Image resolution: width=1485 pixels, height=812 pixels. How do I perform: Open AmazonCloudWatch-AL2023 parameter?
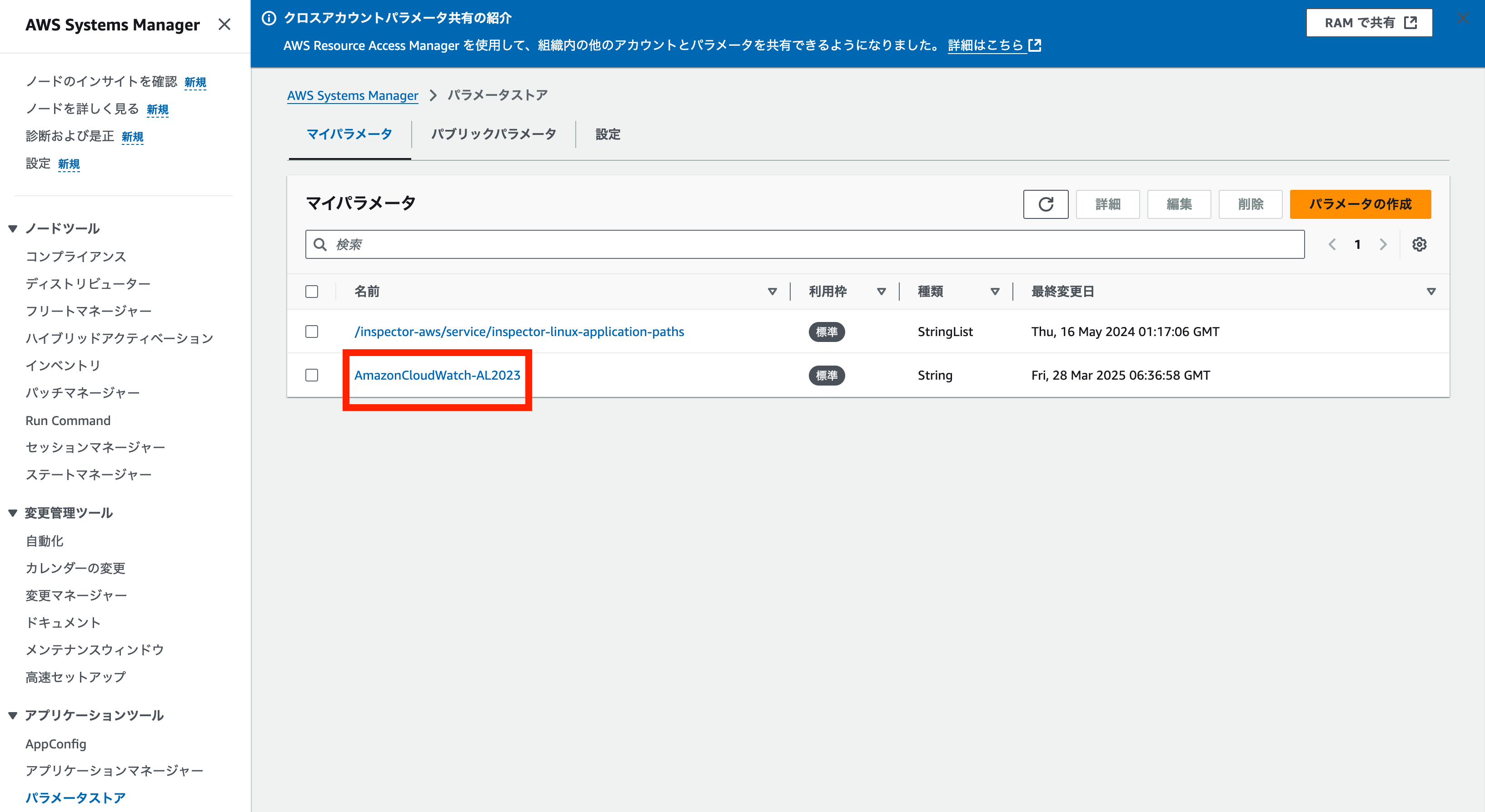point(437,375)
